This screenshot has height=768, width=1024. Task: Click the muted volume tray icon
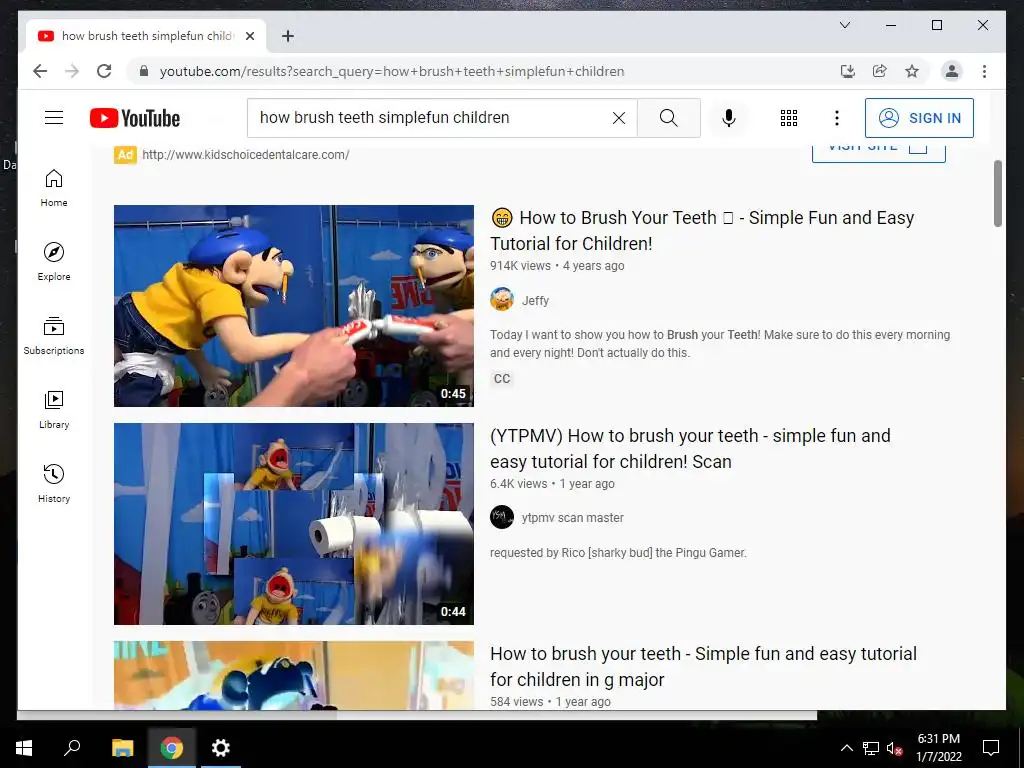[x=894, y=748]
